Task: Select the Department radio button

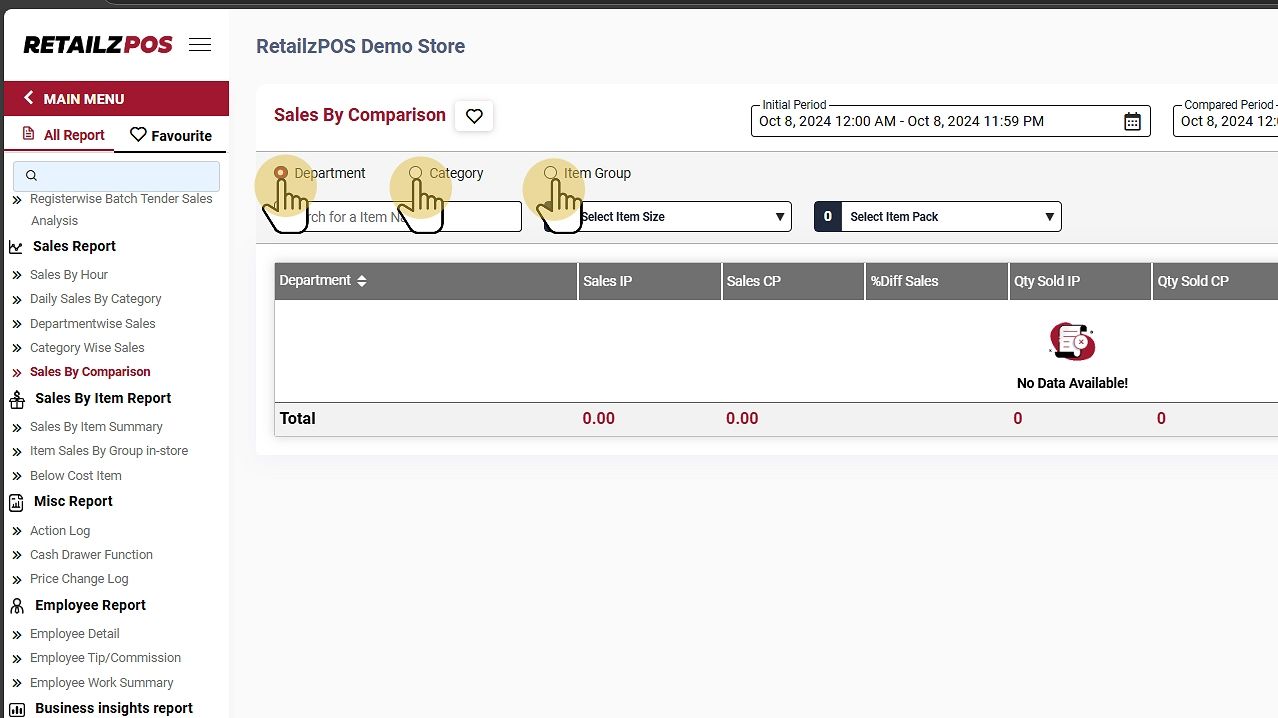Action: click(x=281, y=173)
